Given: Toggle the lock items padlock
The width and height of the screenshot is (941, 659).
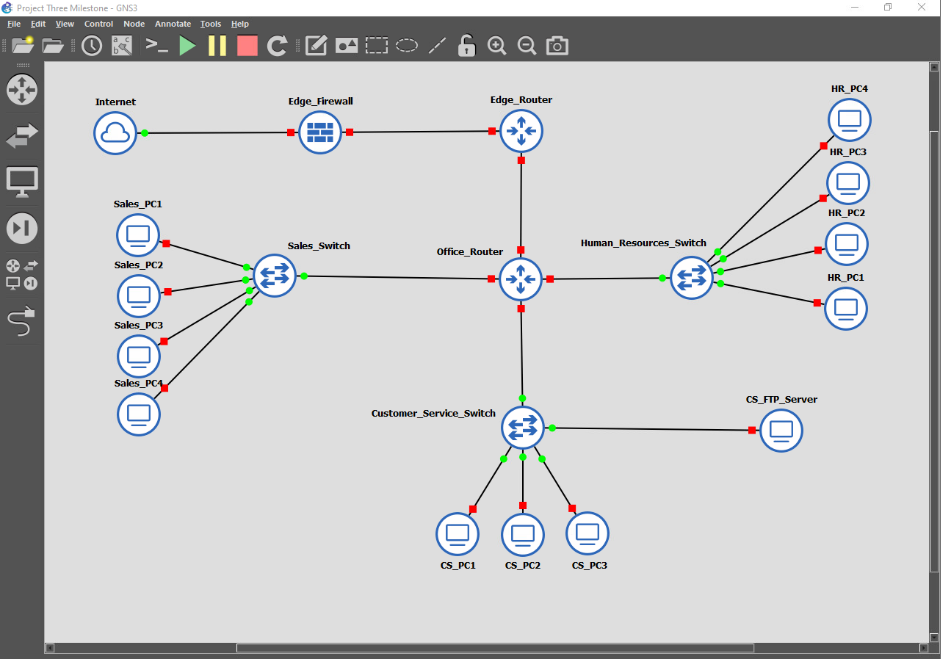Looking at the screenshot, I should pyautogui.click(x=466, y=45).
